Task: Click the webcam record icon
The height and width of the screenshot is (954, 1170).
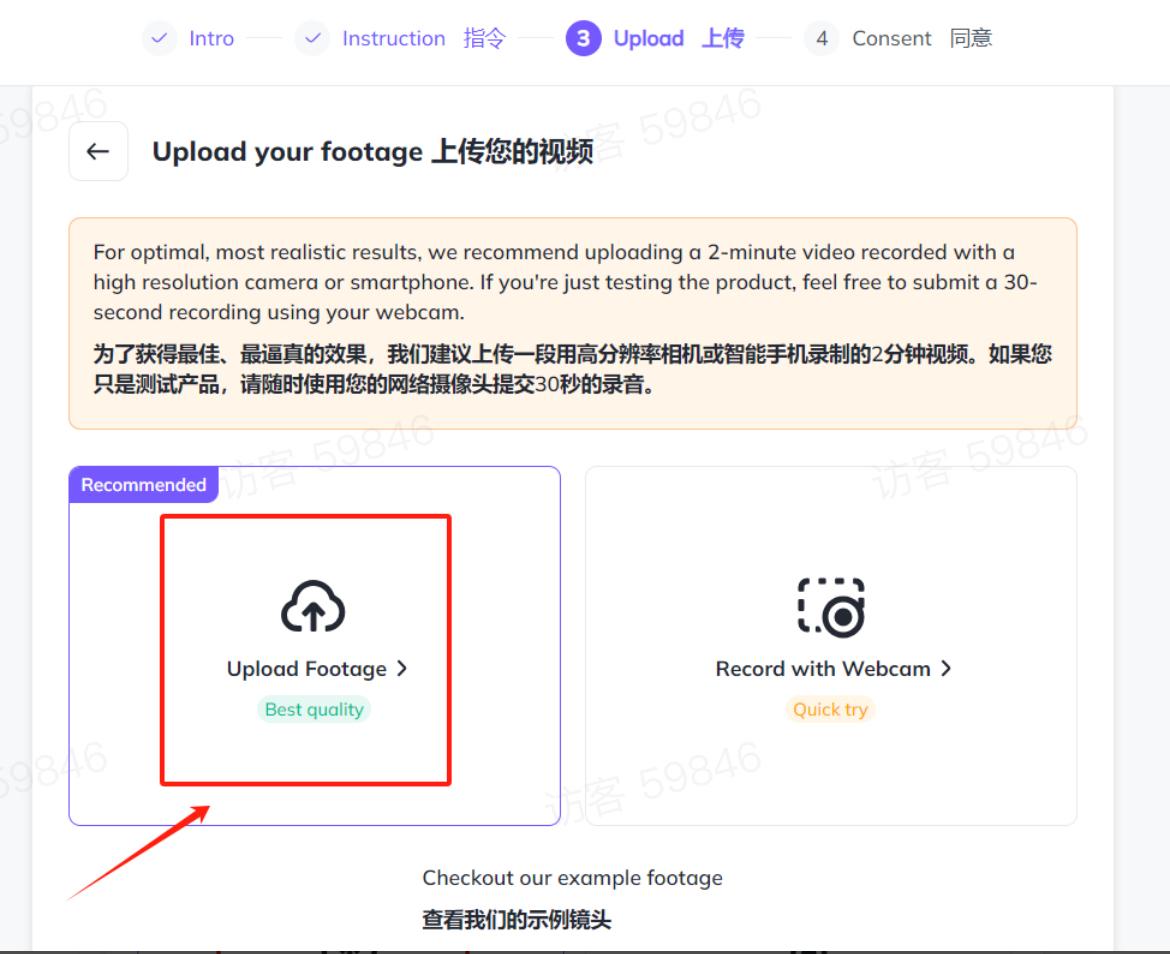Action: 830,605
